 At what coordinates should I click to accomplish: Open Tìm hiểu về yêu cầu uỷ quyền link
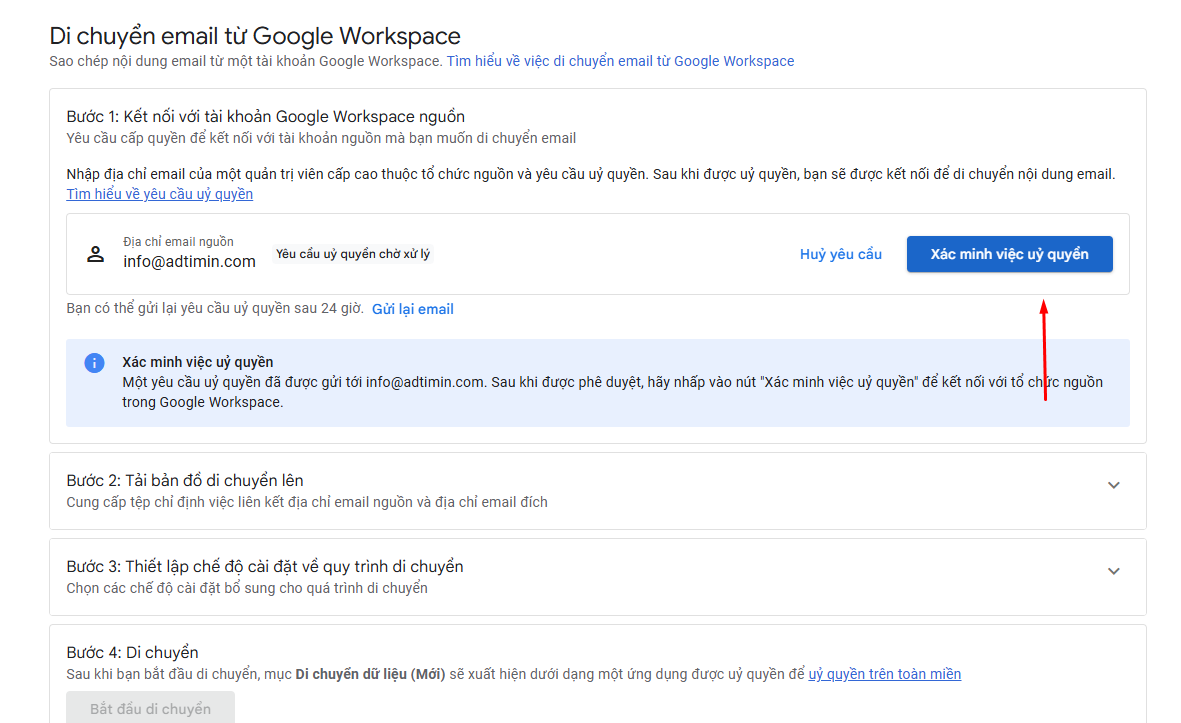point(160,194)
